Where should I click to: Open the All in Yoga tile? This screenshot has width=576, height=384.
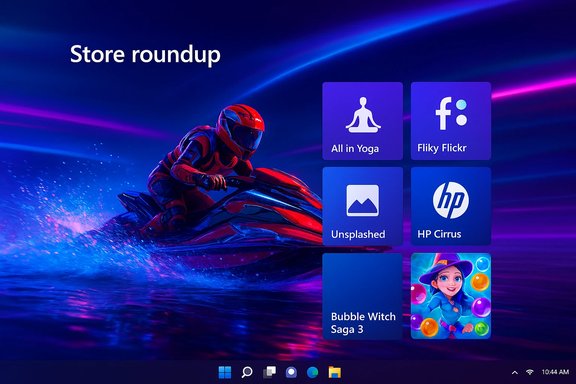(363, 121)
